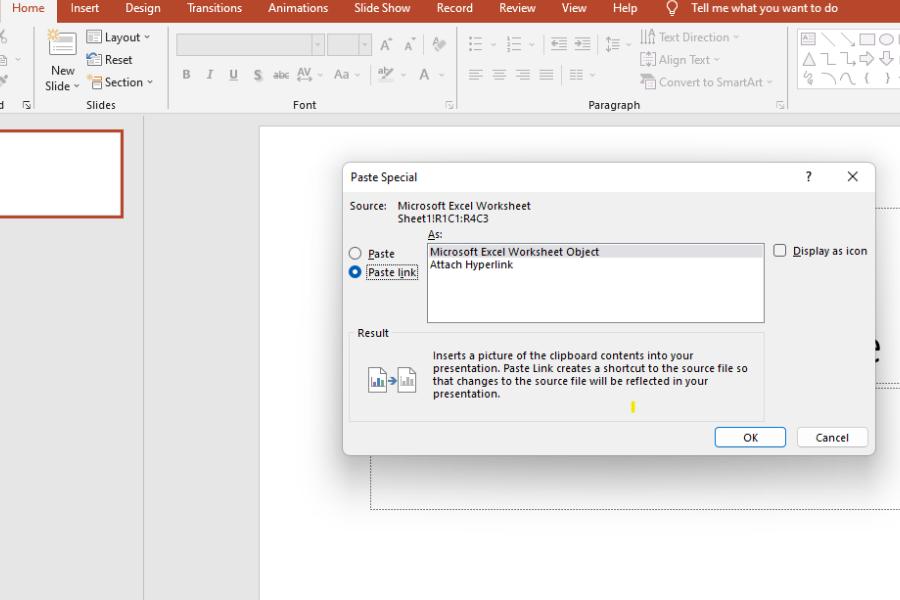Enable the Display as icon checkbox
The width and height of the screenshot is (900, 600).
779,250
